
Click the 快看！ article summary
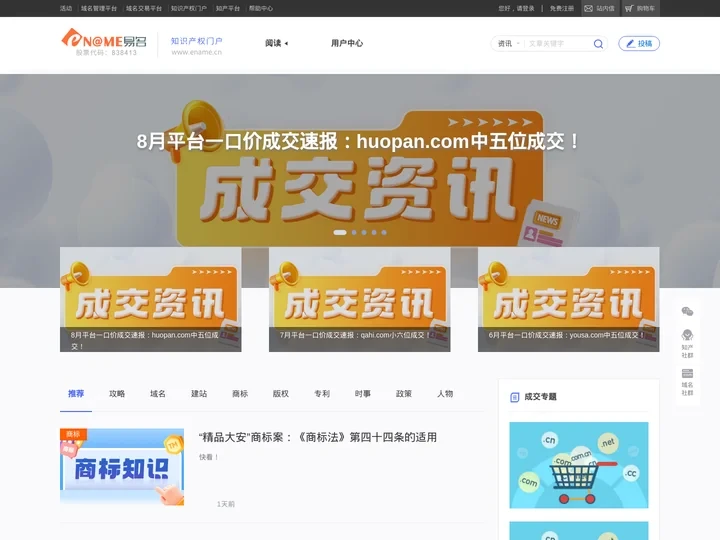209,457
